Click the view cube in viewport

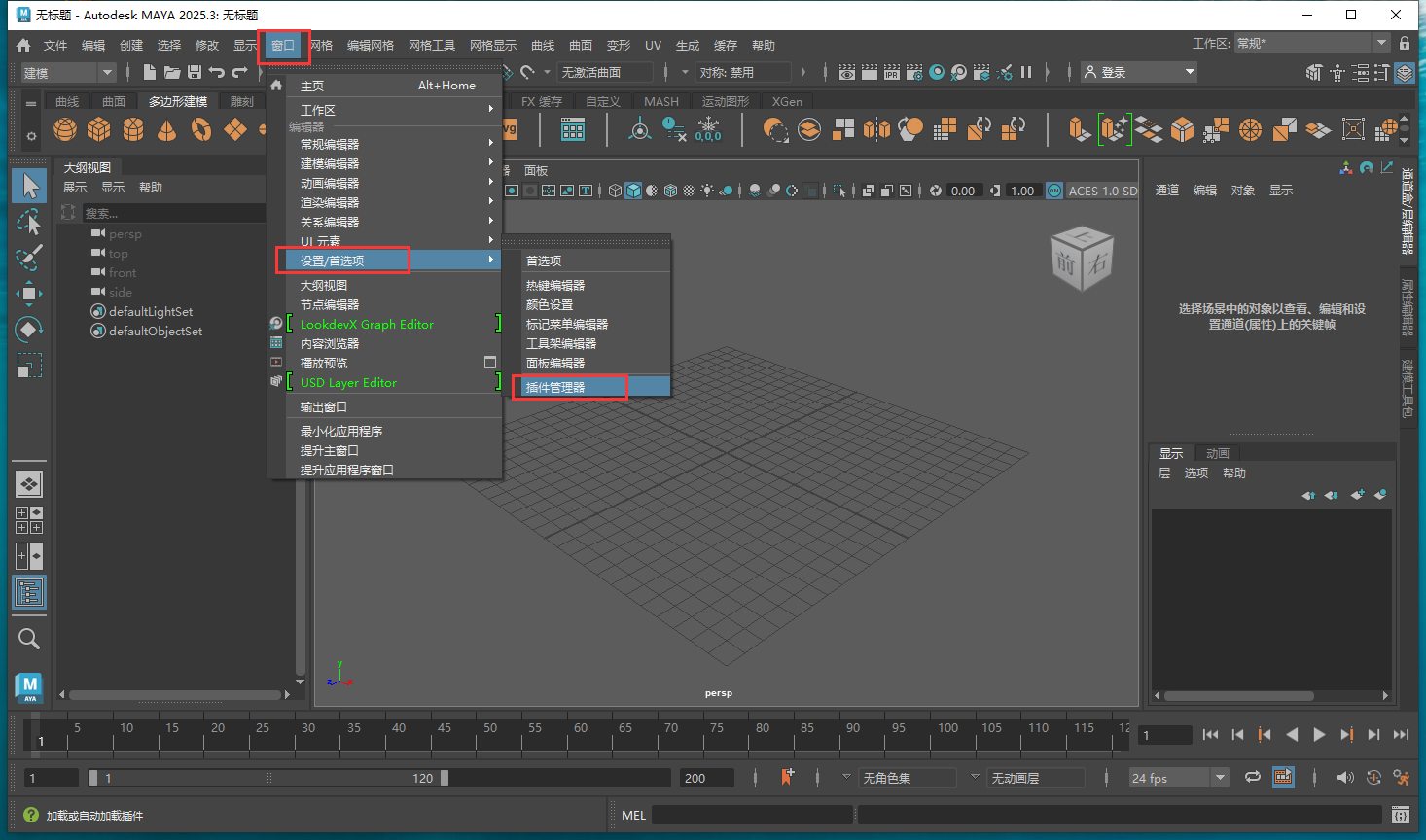(1081, 260)
